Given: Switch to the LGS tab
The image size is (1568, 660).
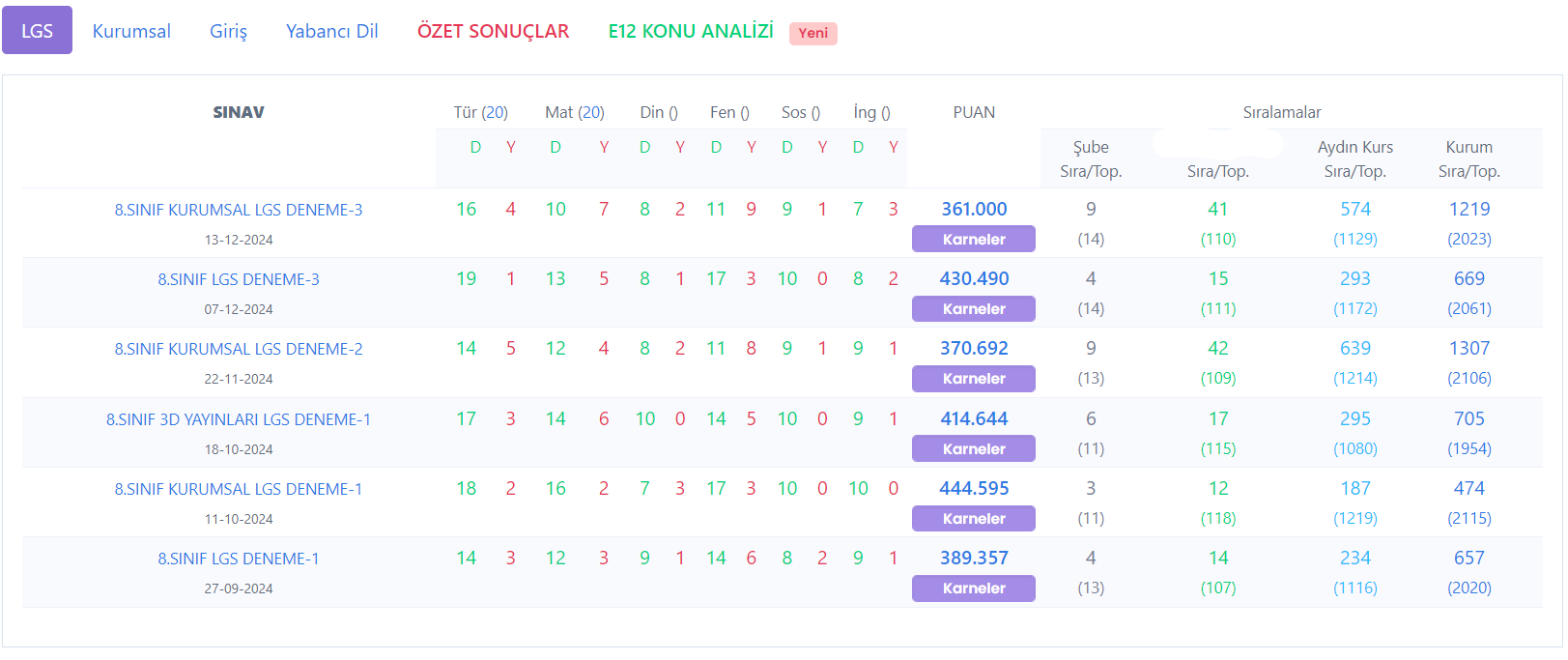Looking at the screenshot, I should (37, 31).
